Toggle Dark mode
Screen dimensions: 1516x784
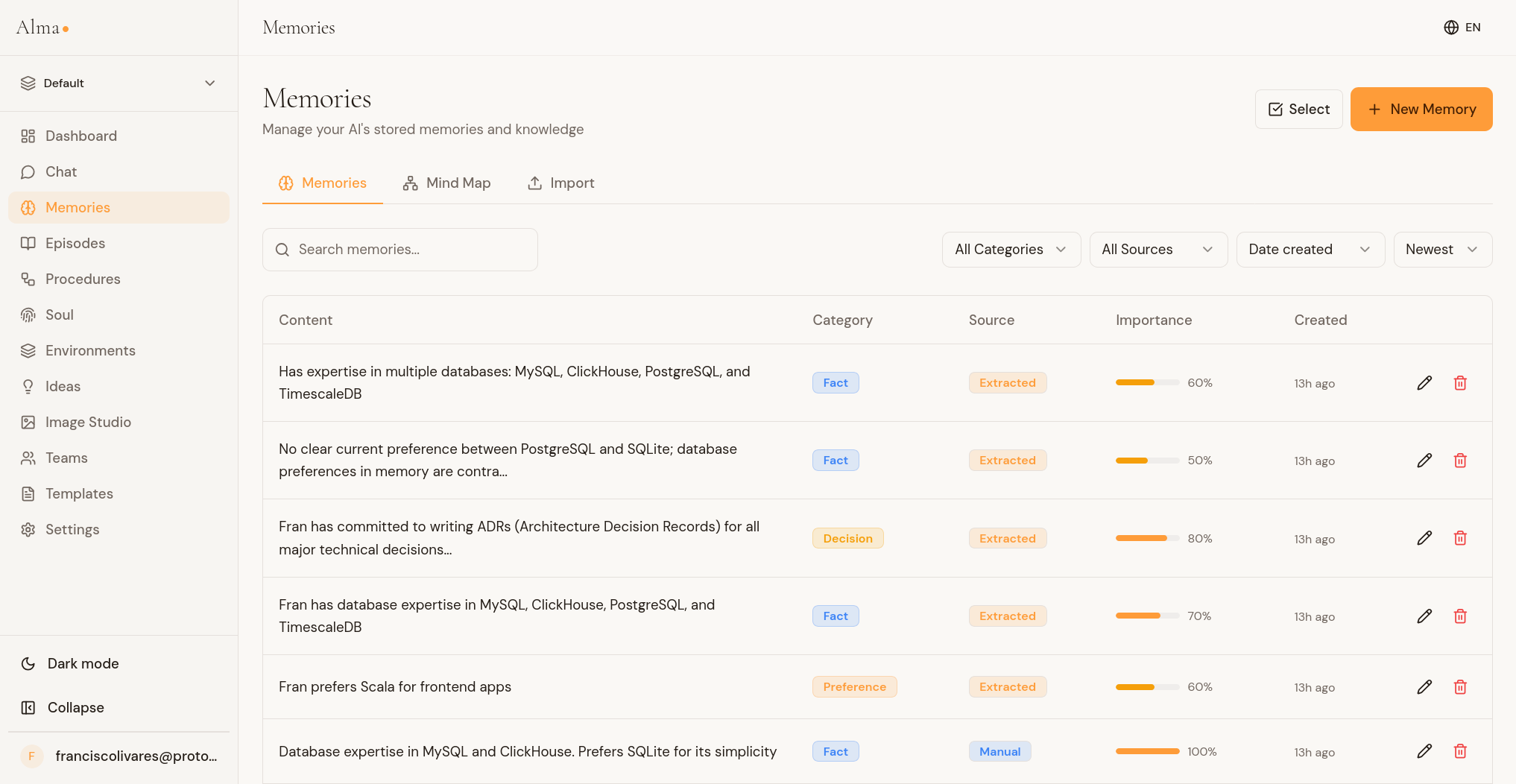point(119,663)
